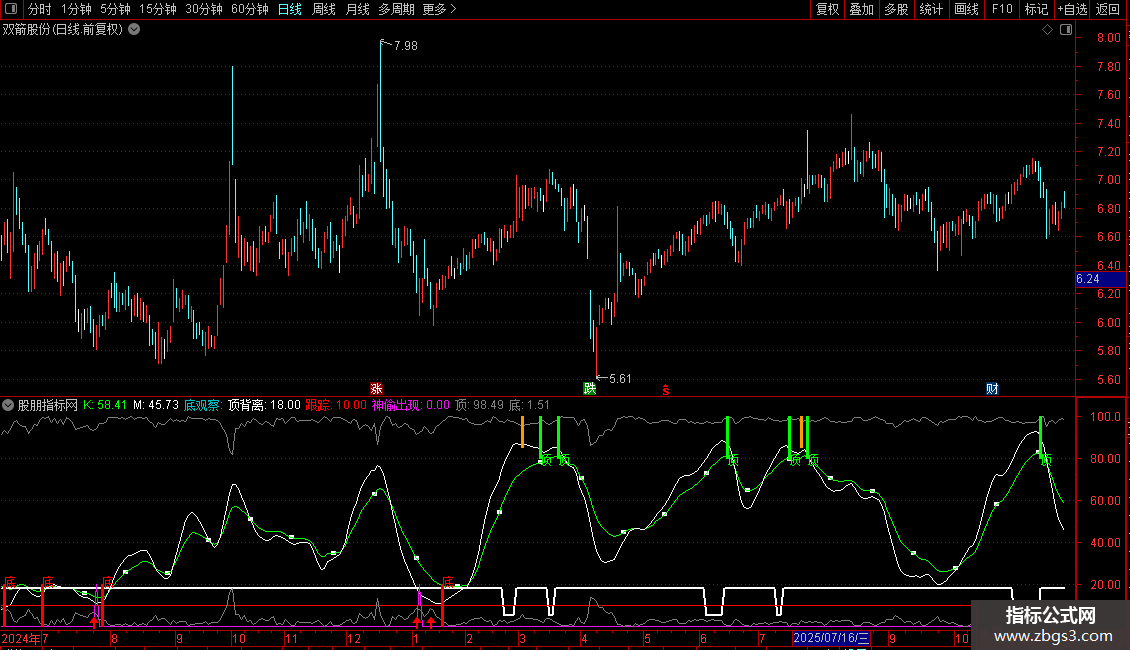The width and height of the screenshot is (1130, 650).
Task: Click red $ marker on timeline
Action: [666, 390]
